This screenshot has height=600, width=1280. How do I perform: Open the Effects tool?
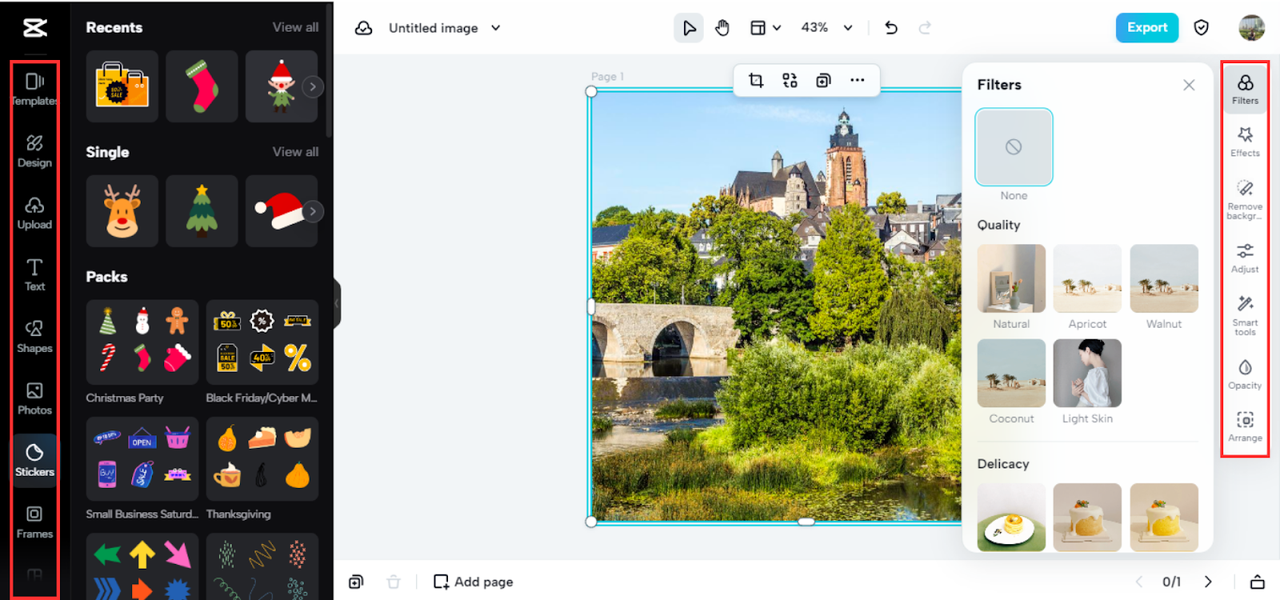click(1245, 142)
